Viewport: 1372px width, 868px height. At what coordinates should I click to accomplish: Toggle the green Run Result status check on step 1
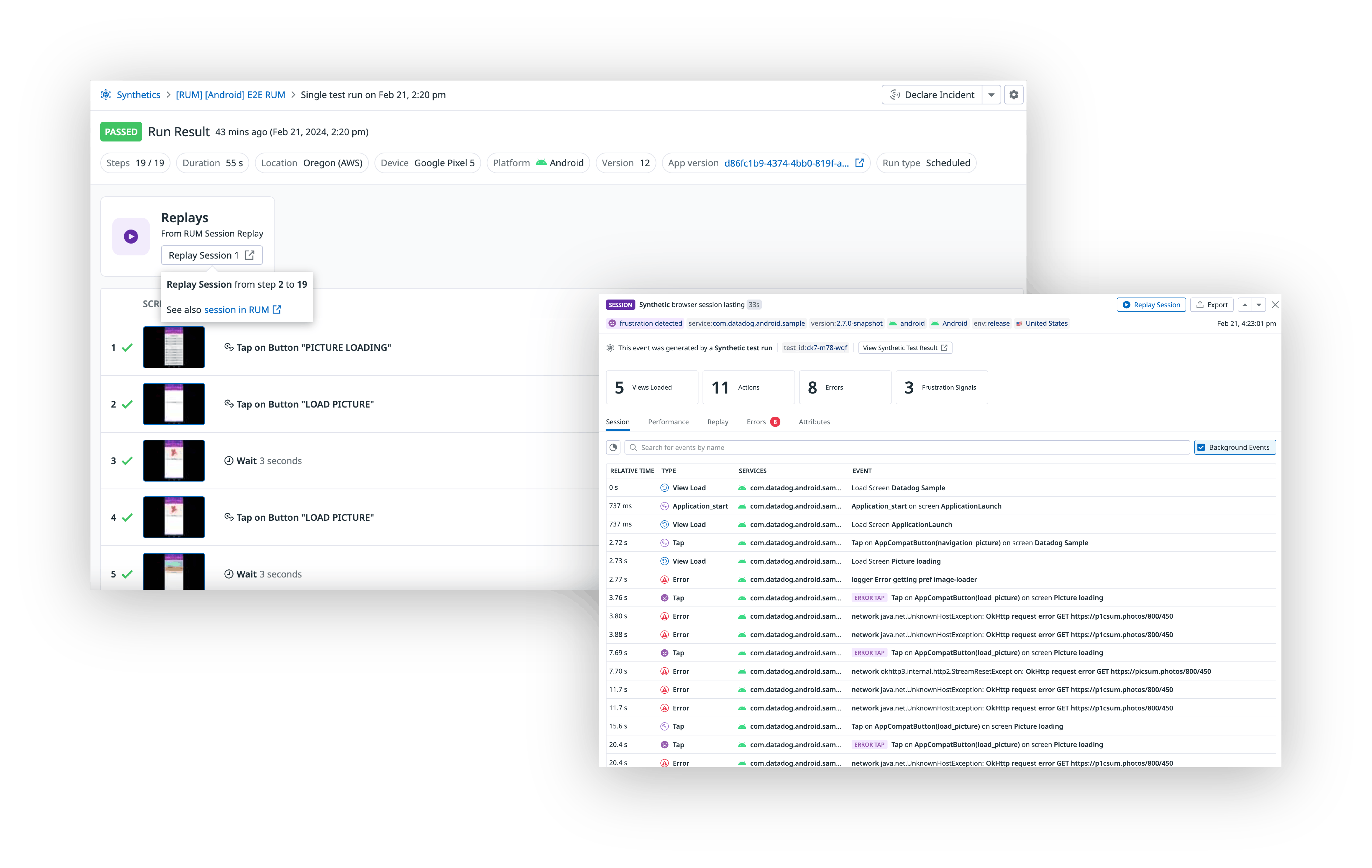(x=126, y=347)
